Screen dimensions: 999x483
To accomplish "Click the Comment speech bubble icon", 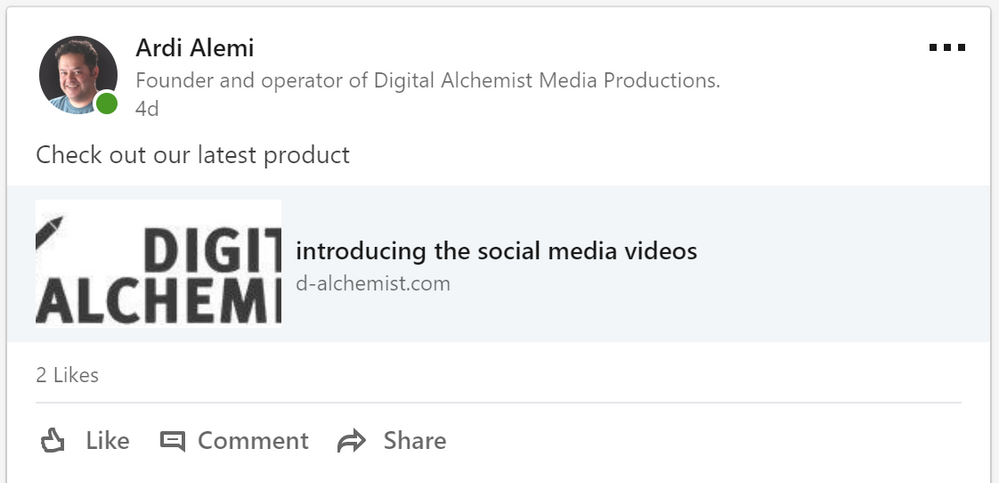I will click(173, 441).
